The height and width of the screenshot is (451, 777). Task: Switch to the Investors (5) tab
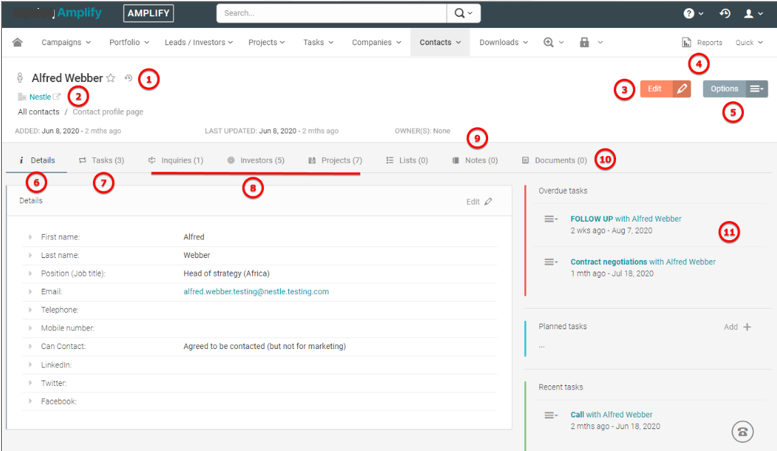click(256, 160)
